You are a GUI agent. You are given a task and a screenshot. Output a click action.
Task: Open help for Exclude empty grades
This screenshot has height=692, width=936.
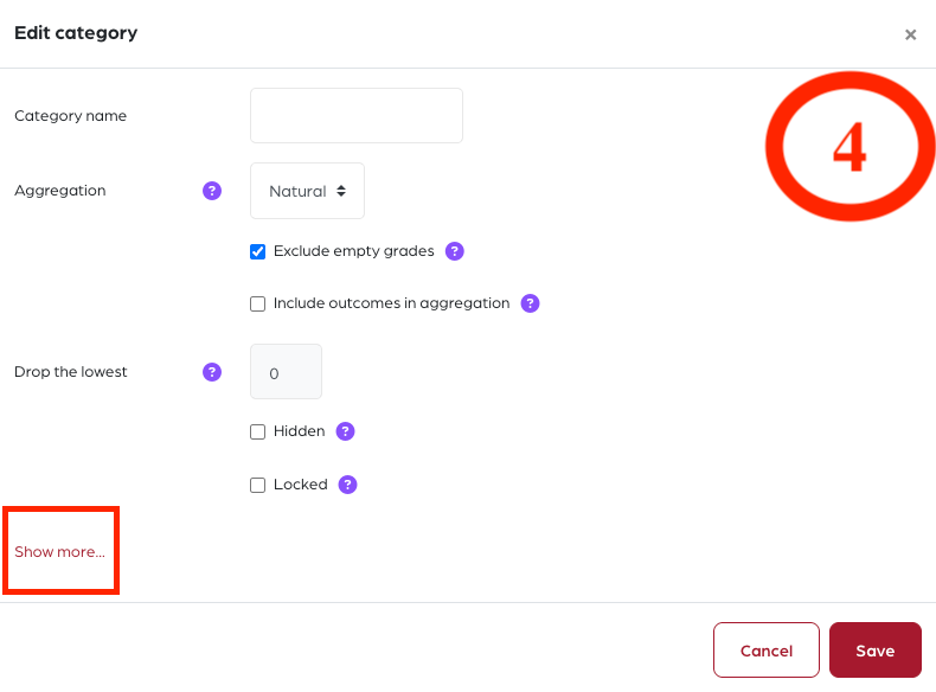[454, 251]
